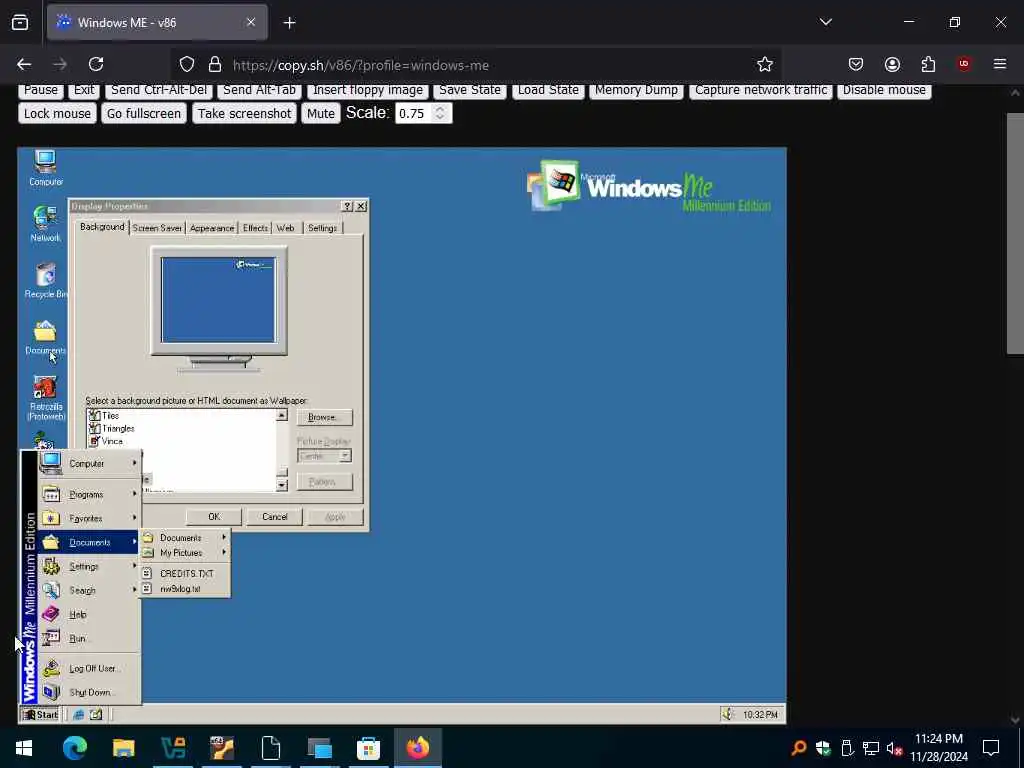Open Help in the Start menu
The image size is (1024, 768).
(89, 615)
